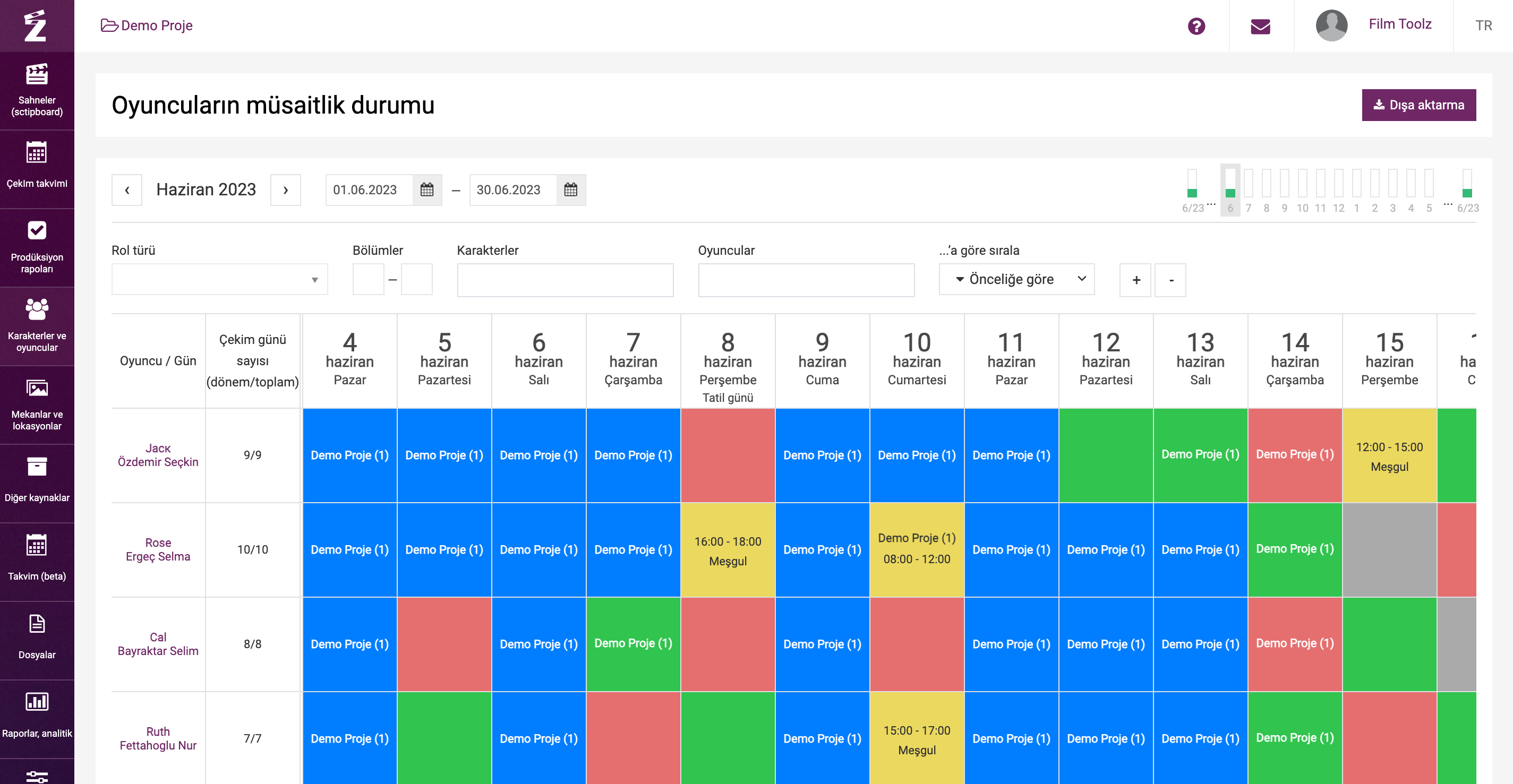Click Jack's red cell on 8 haziran

[728, 455]
